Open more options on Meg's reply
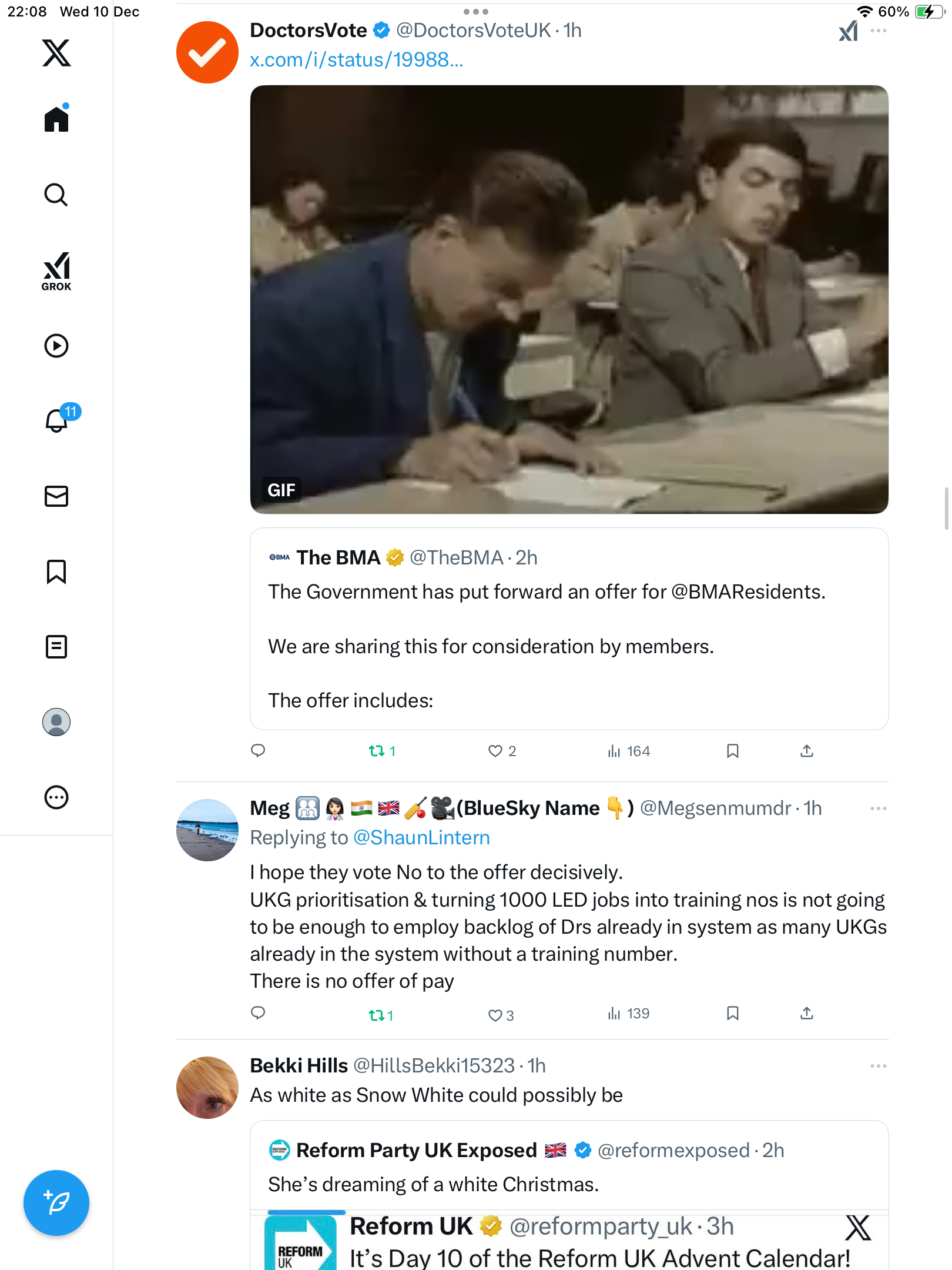The height and width of the screenshot is (1270, 952). (878, 808)
